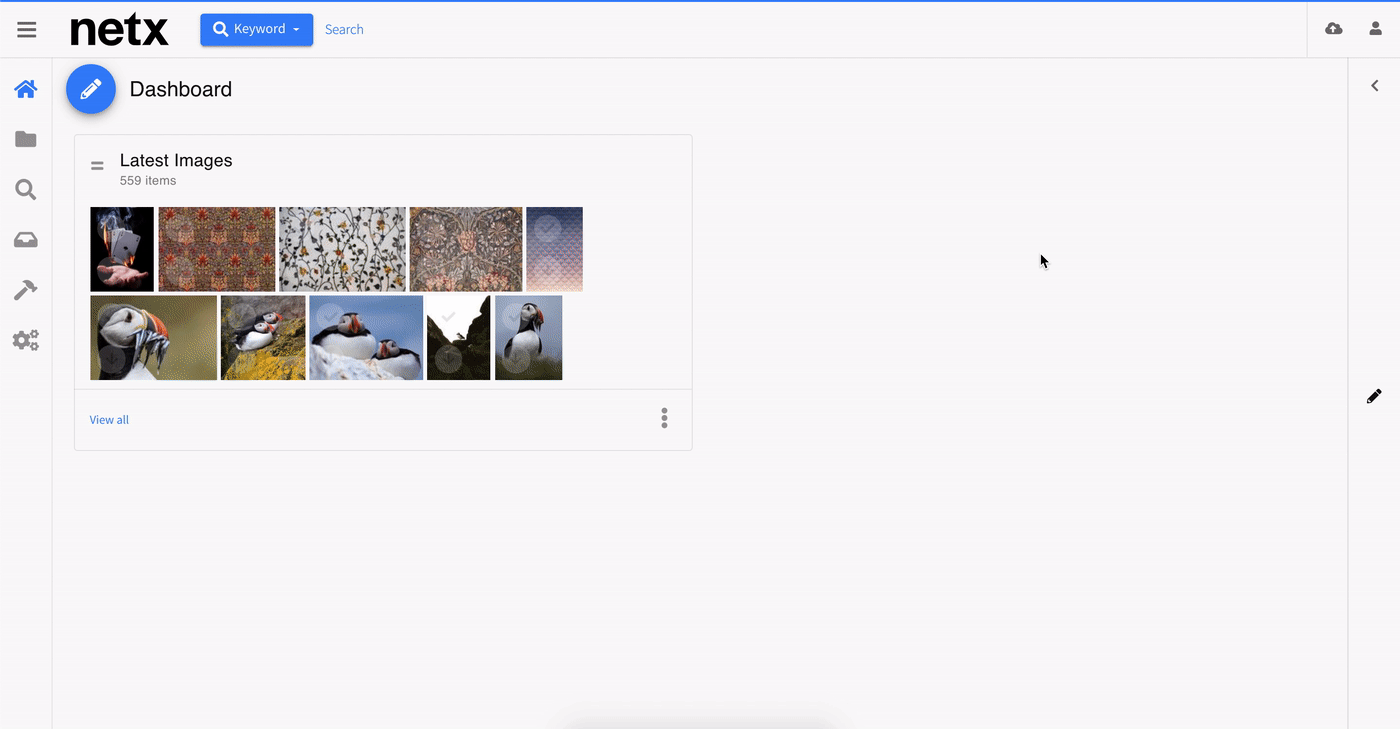The image size is (1400, 729).
Task: Open the hammer Tools icon
Action: click(x=26, y=290)
